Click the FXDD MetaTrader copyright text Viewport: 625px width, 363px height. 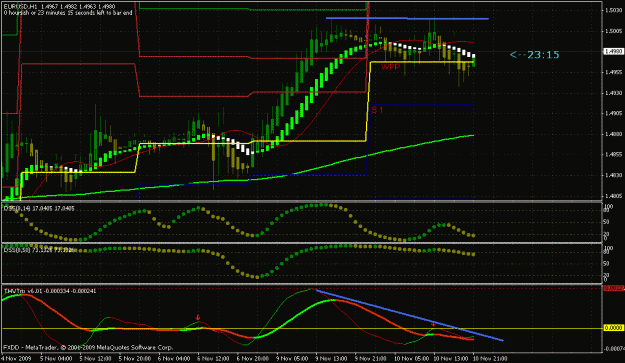tap(88, 347)
